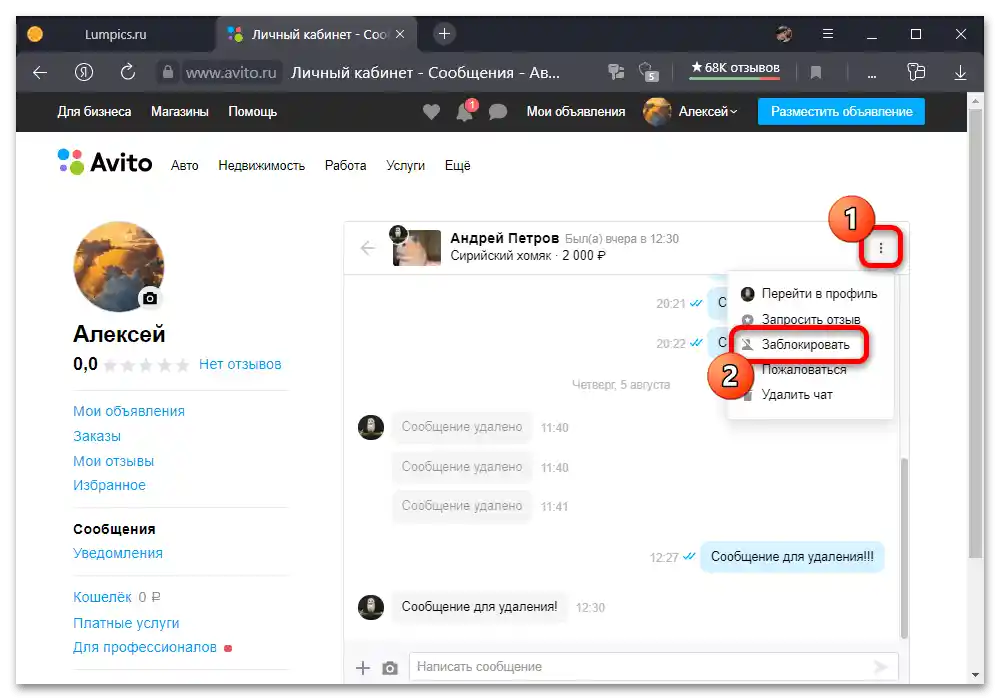1000x700 pixels.
Task: Click Разместить объявление button
Action: point(841,112)
